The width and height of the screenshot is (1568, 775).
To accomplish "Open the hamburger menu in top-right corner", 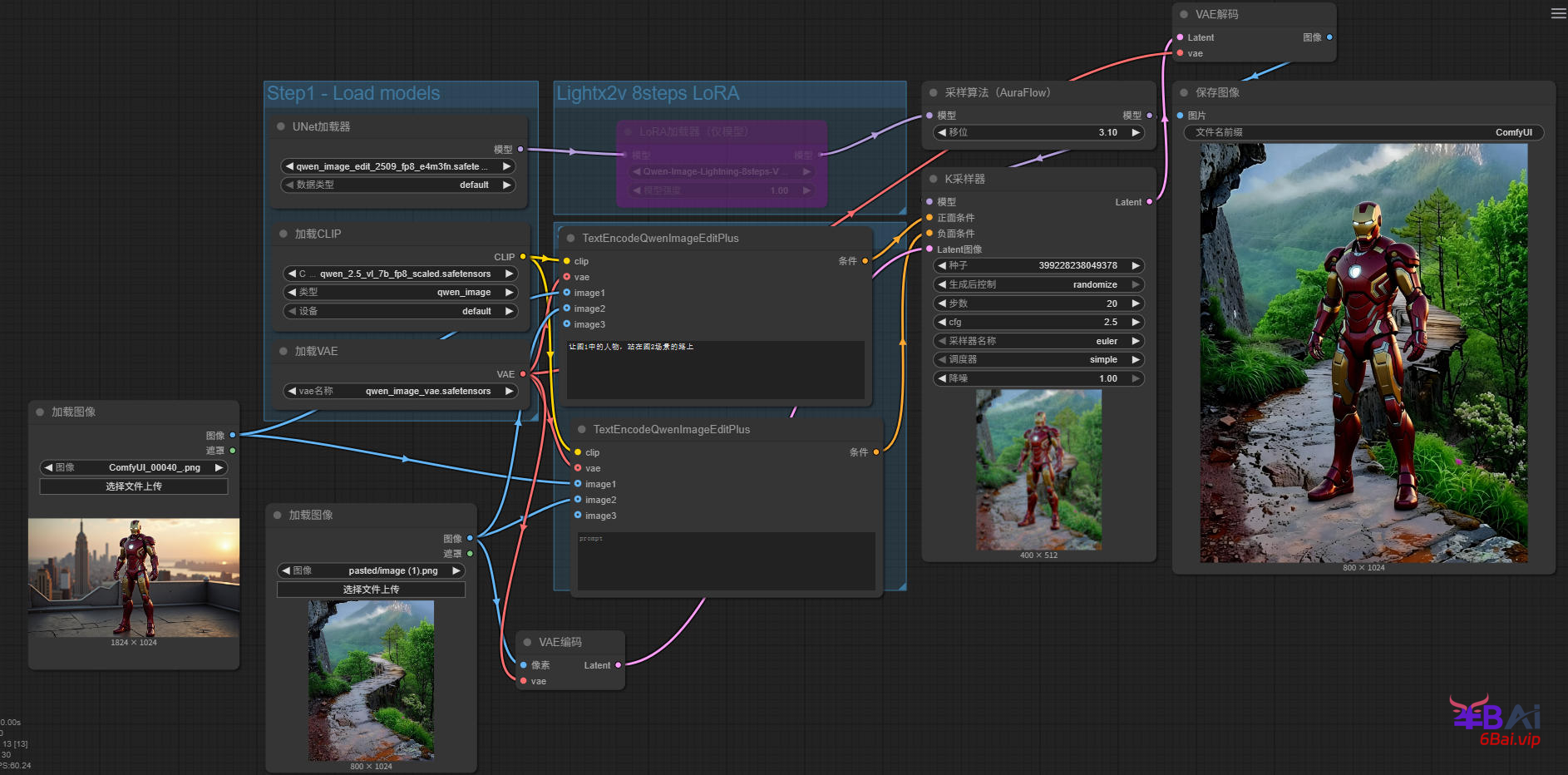I will click(1558, 13).
